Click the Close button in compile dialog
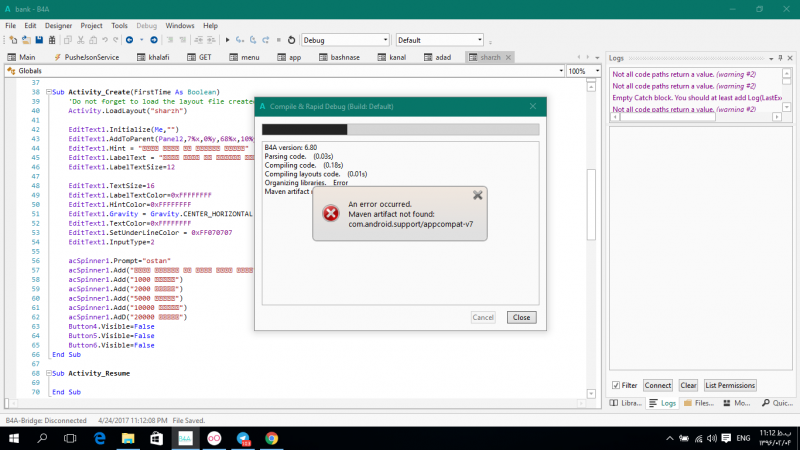Image resolution: width=800 pixels, height=450 pixels. click(520, 317)
